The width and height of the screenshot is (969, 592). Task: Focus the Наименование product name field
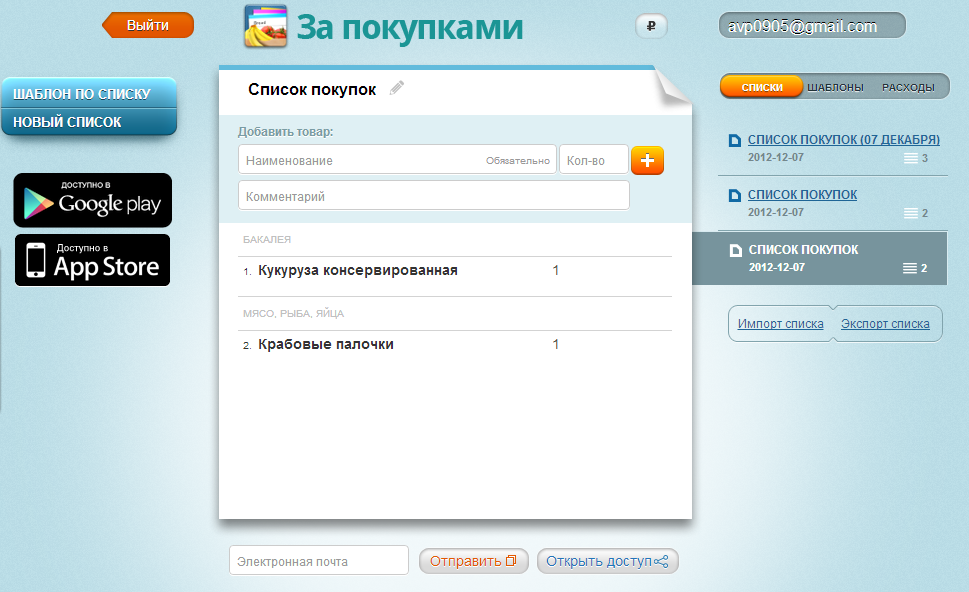pyautogui.click(x=360, y=160)
